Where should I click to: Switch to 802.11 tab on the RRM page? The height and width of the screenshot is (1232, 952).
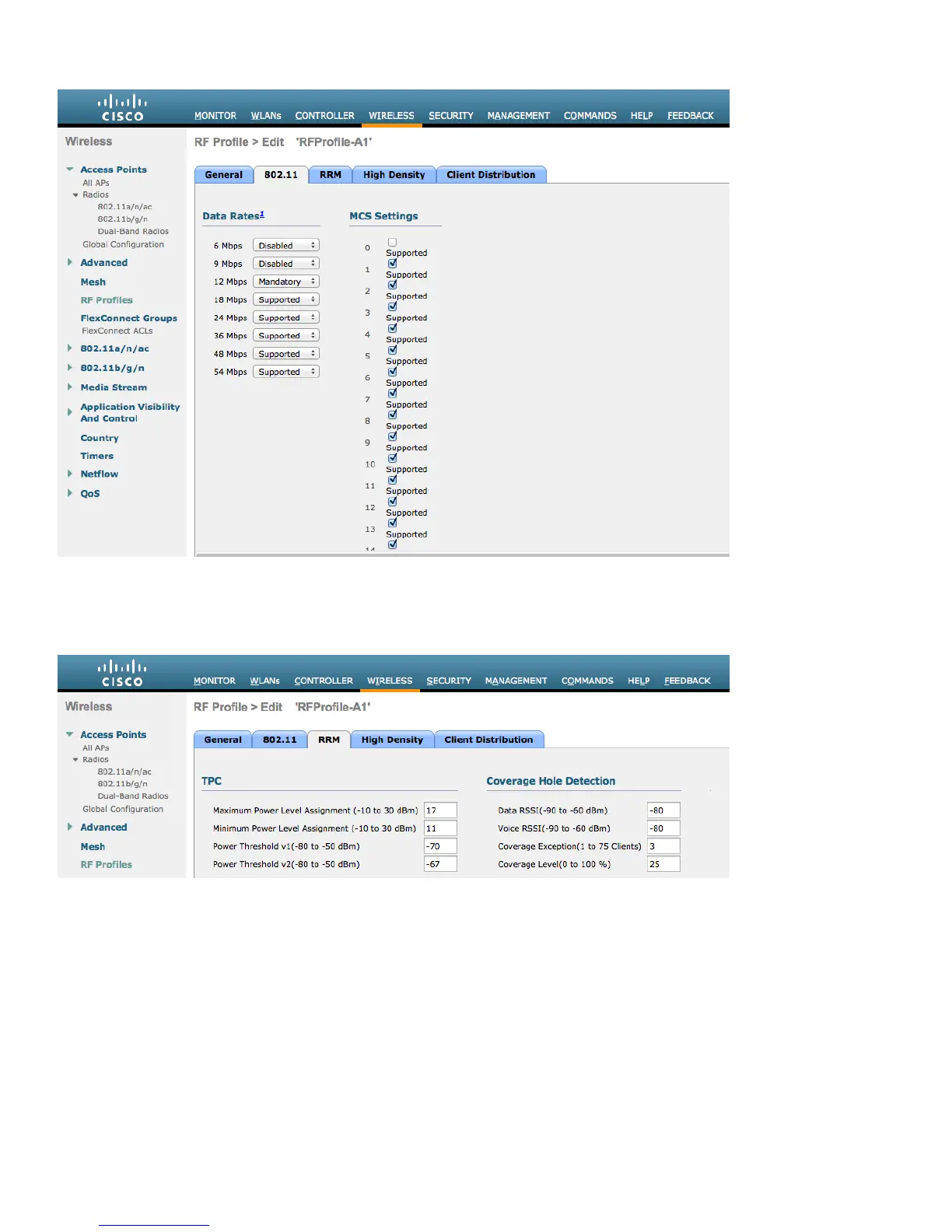pos(280,740)
